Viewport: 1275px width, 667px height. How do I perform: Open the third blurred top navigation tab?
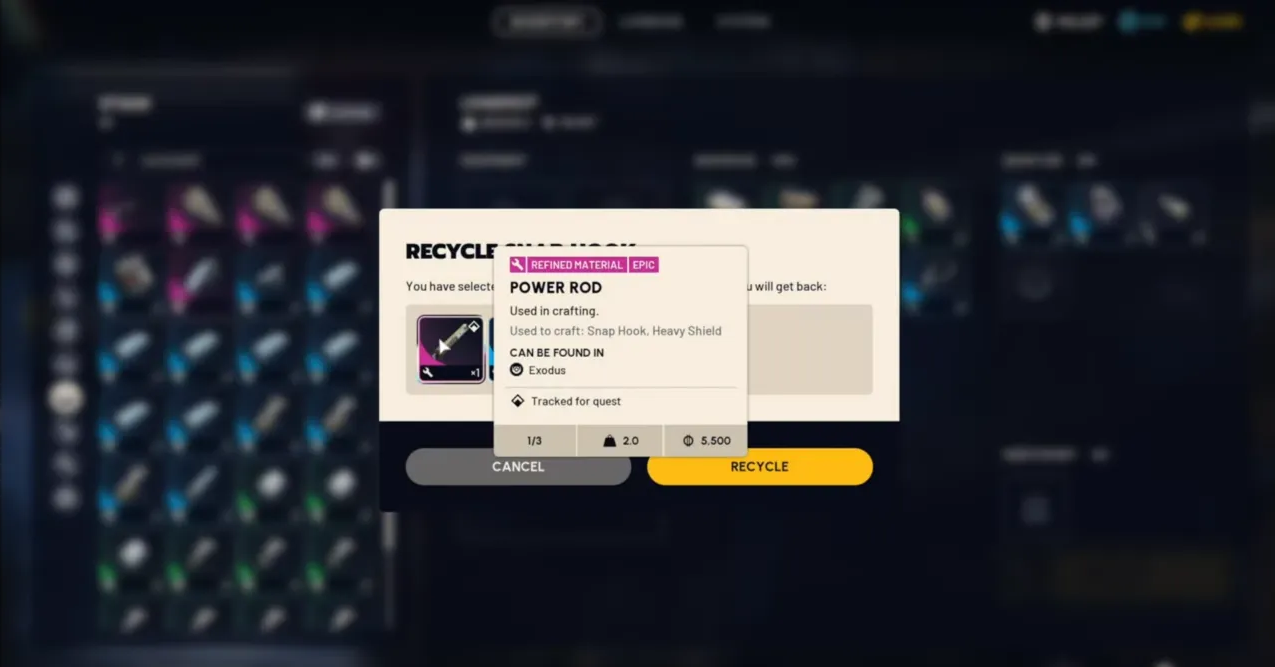click(x=743, y=22)
